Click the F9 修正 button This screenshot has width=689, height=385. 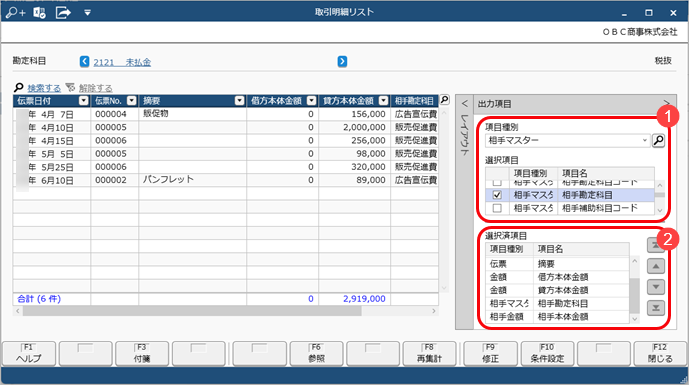(x=490, y=354)
